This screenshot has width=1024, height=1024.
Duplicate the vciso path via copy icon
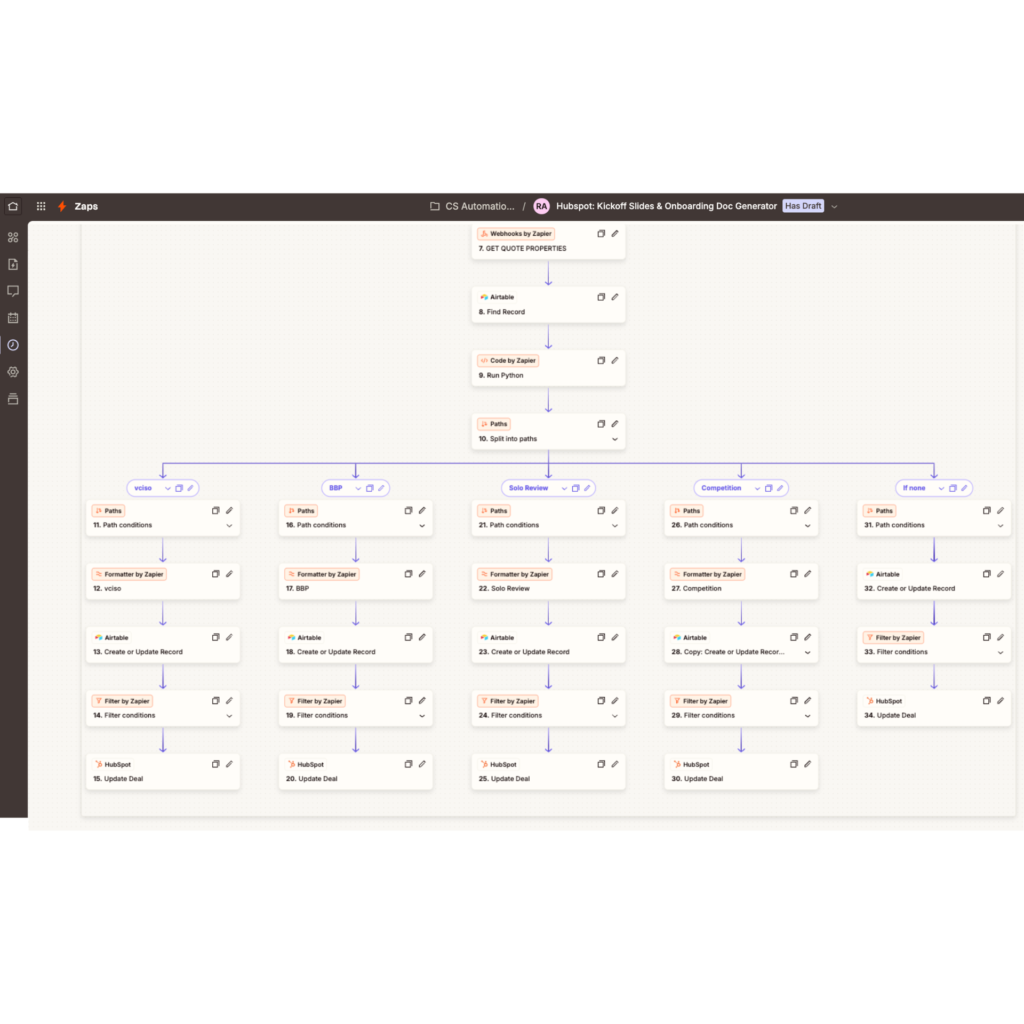click(179, 488)
